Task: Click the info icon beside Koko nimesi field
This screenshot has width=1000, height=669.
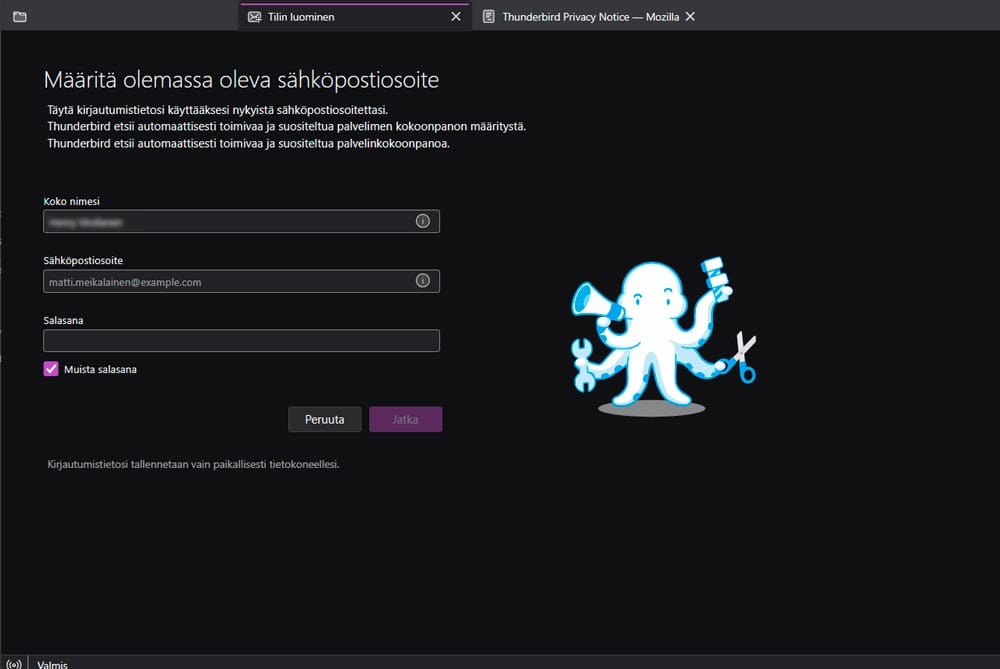Action: pyautogui.click(x=421, y=221)
